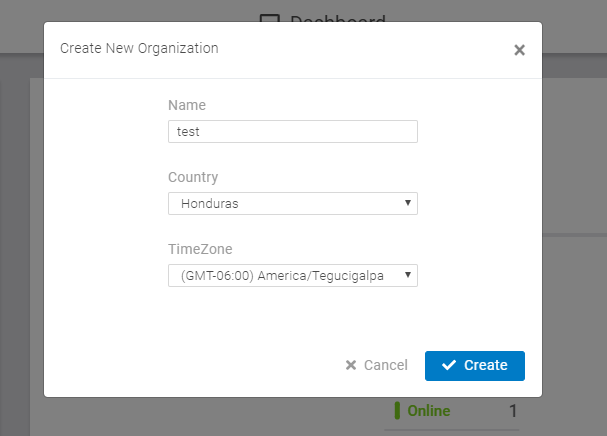Image resolution: width=607 pixels, height=436 pixels.
Task: Click the X icon beside Cancel
Action: coord(351,365)
